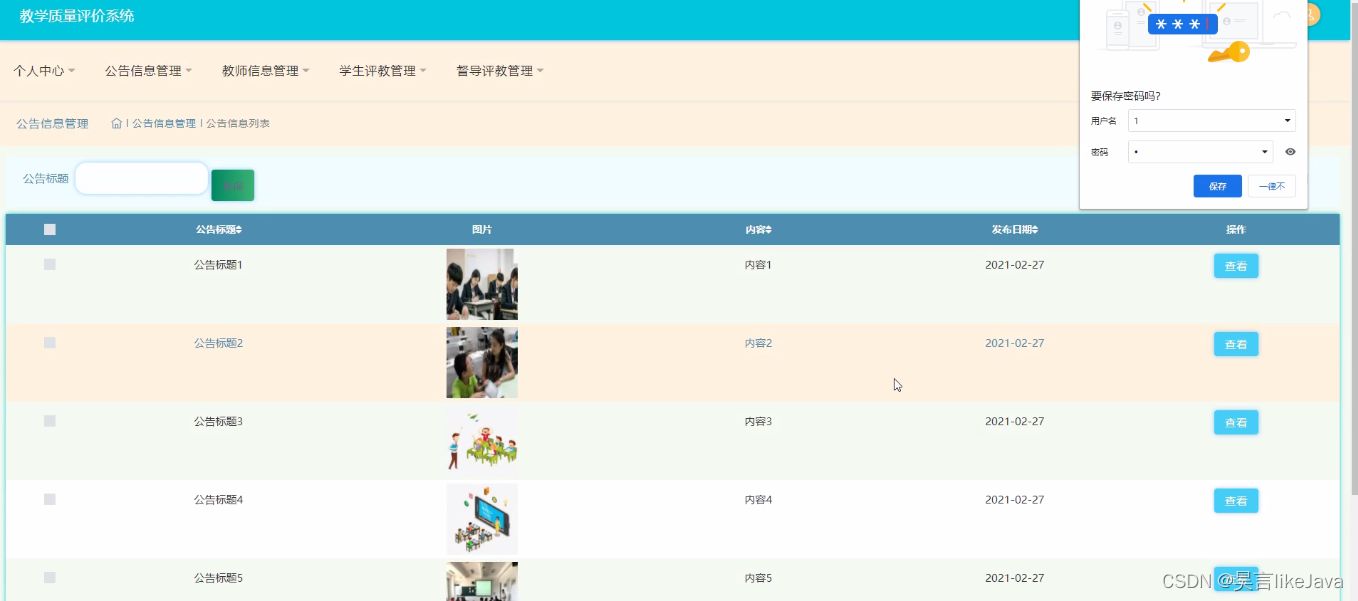Viewport: 1358px width, 601px height.
Task: Open 个人中心 dropdown menu
Action: point(44,71)
